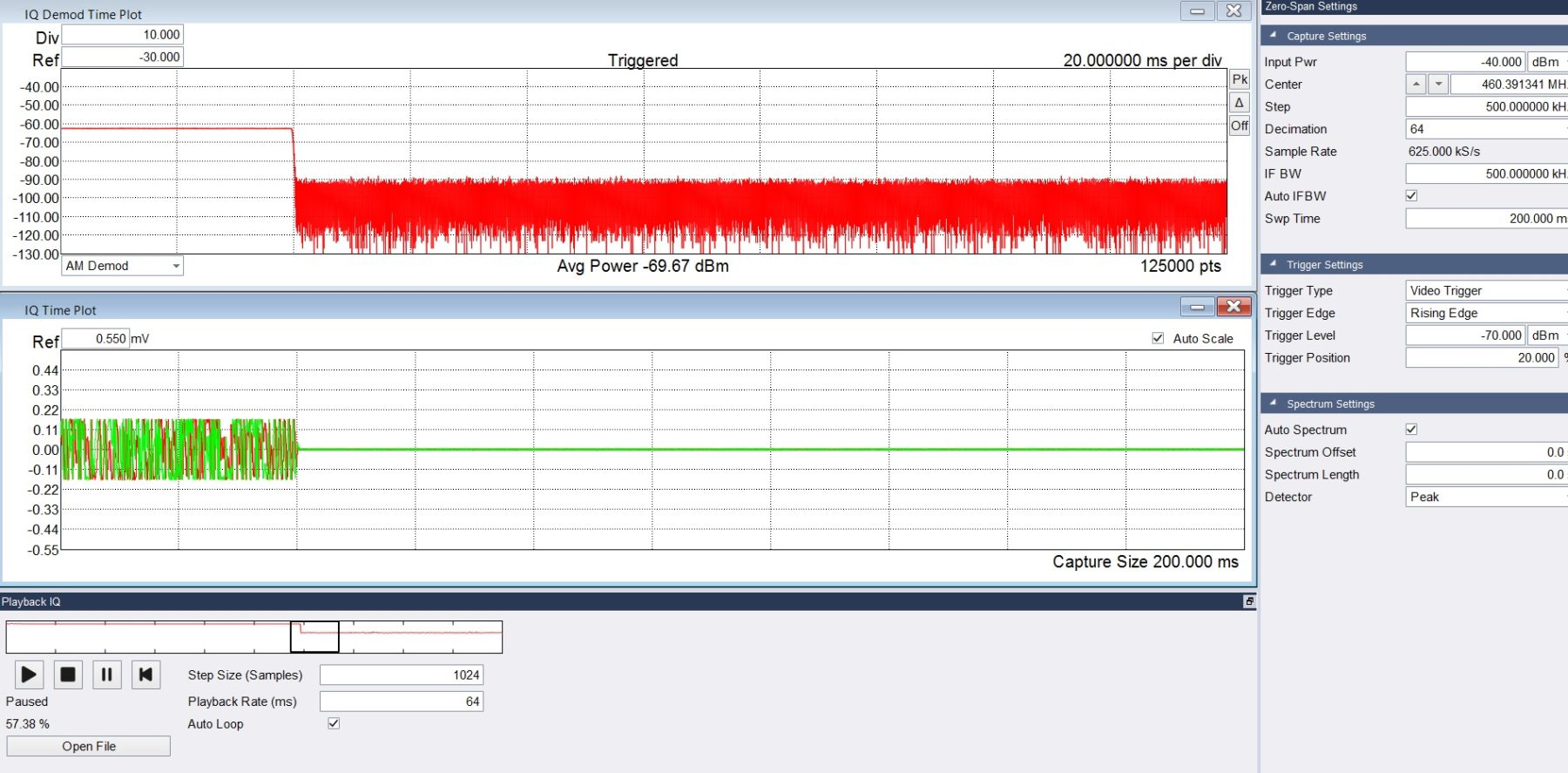Image resolution: width=1568 pixels, height=773 pixels.
Task: Enable the Pk peak marker button
Action: point(1239,79)
